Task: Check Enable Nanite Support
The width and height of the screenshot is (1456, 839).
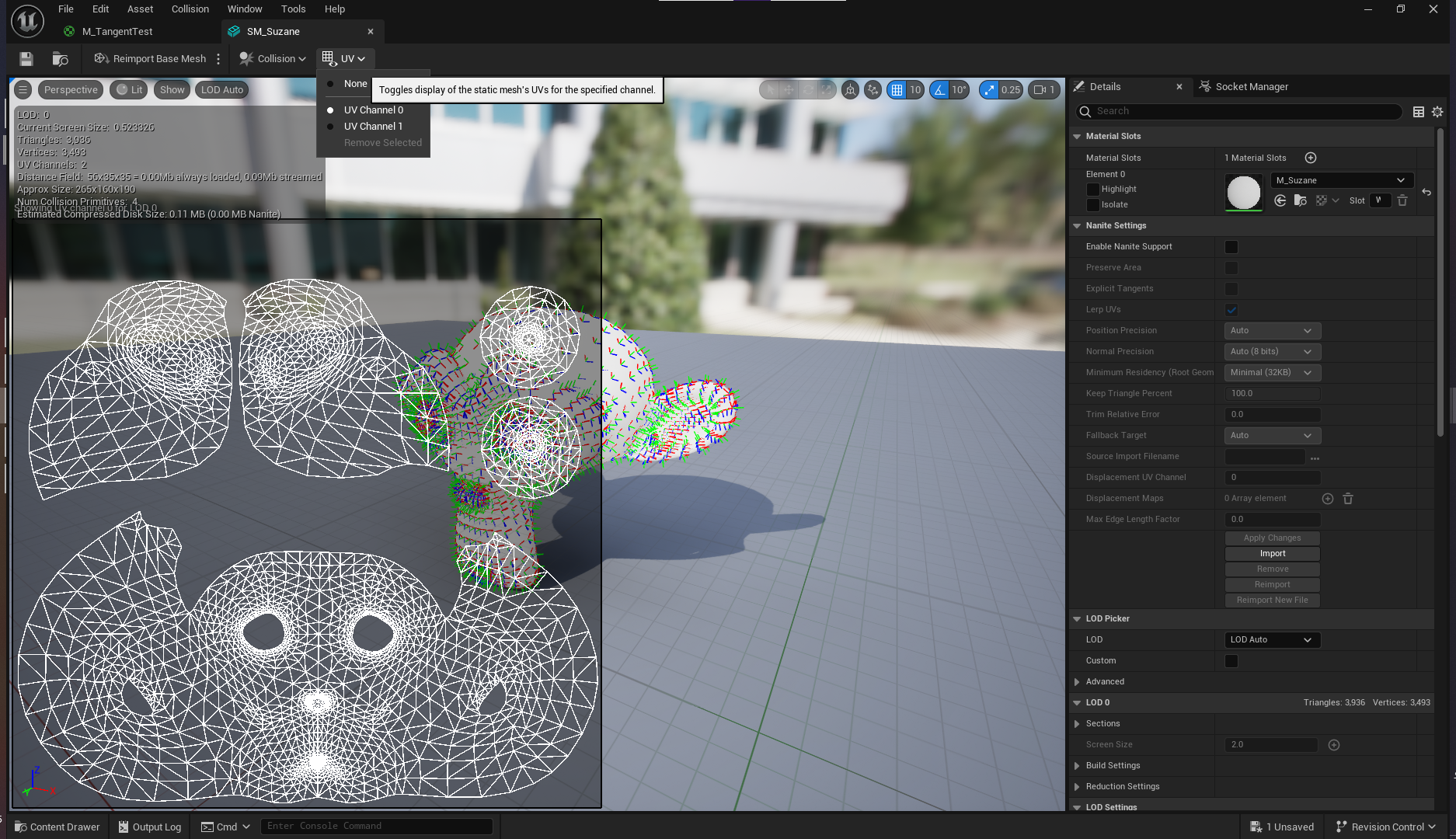Action: pyautogui.click(x=1231, y=247)
